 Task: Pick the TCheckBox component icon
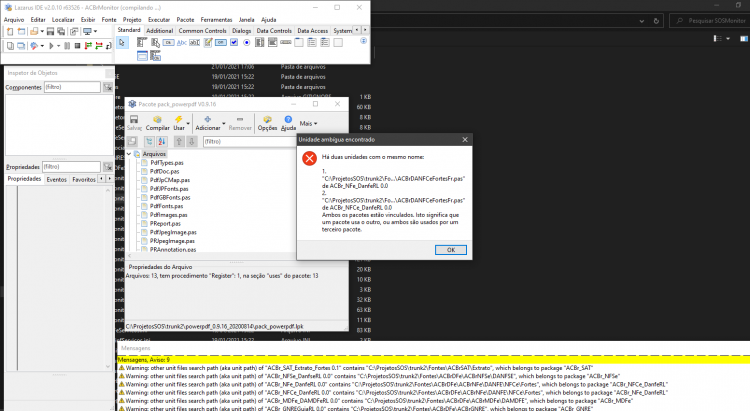click(234, 43)
